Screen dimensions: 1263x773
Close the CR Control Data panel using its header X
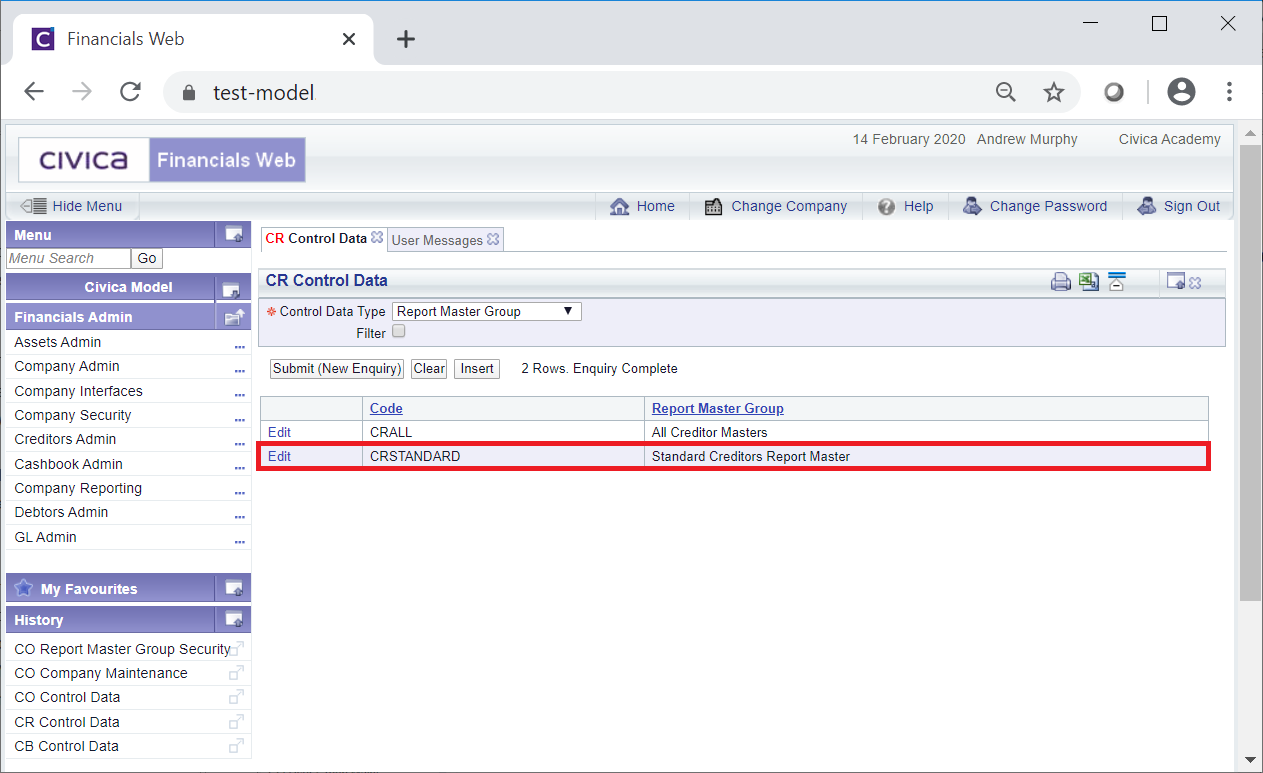pos(1195,282)
